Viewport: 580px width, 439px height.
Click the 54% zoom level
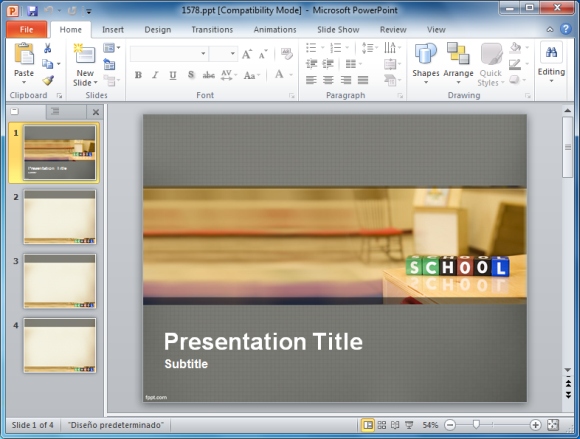click(430, 425)
